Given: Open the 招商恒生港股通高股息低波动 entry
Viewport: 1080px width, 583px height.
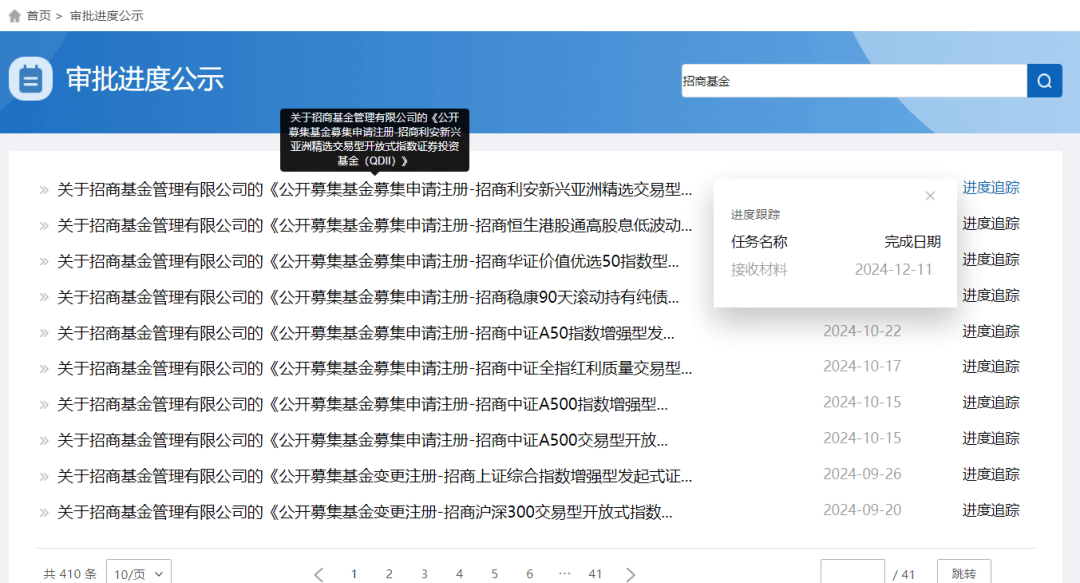Looking at the screenshot, I should [375, 225].
